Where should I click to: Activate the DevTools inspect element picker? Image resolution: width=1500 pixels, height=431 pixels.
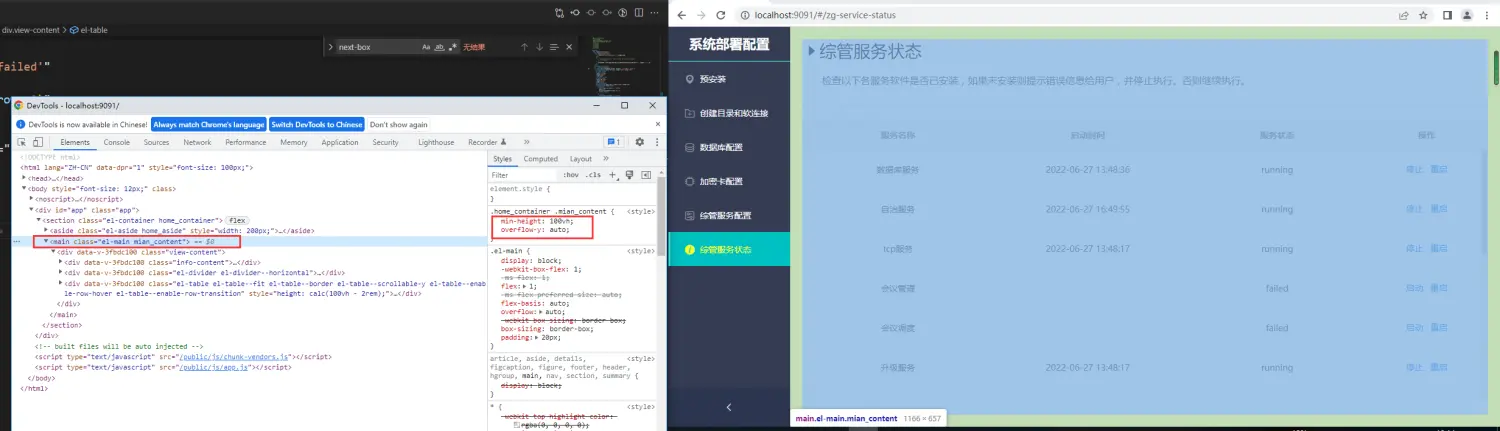tap(22, 143)
